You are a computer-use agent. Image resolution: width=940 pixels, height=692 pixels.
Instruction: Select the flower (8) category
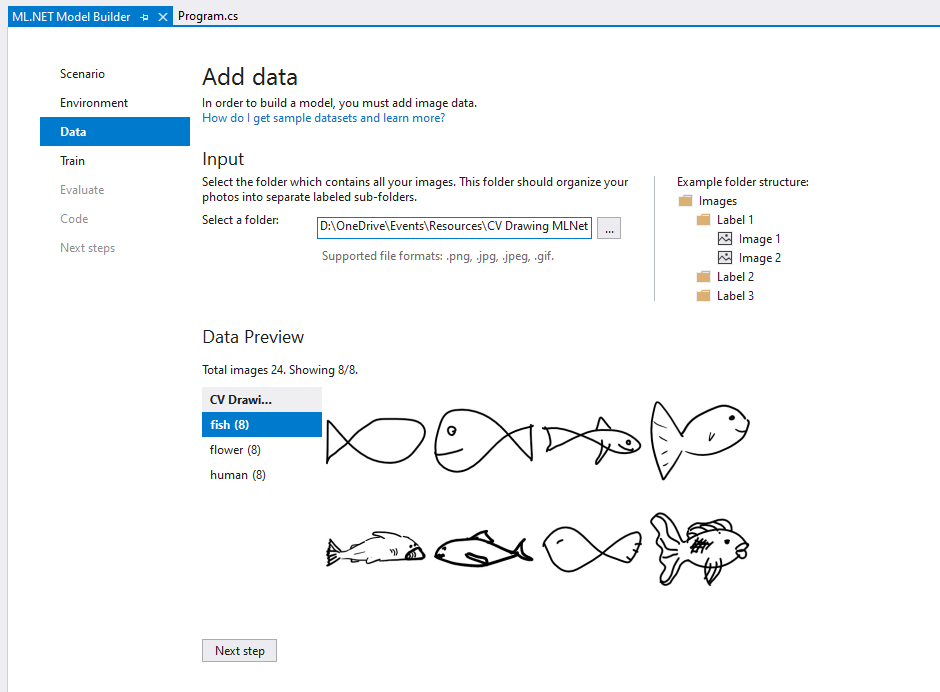tap(235, 450)
